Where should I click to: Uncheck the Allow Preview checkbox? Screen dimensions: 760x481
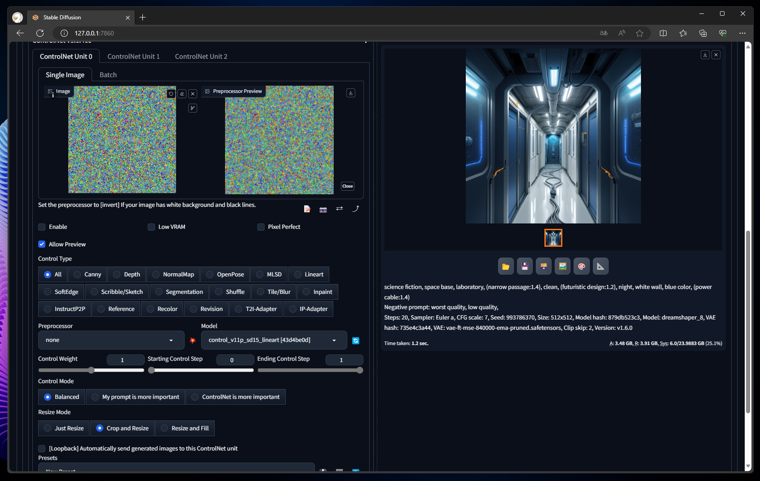(x=42, y=244)
